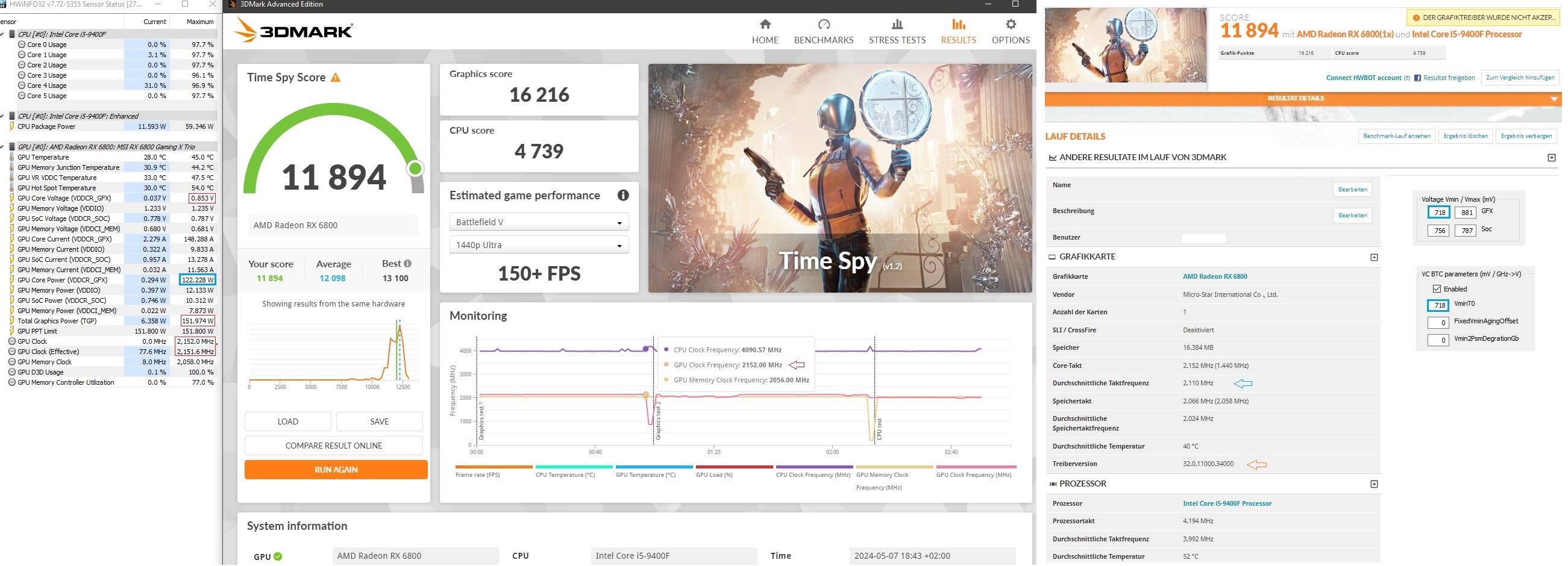Image resolution: width=1568 pixels, height=566 pixels.
Task: Expand ANDERE RESULTATE IM LAUF VON 3DMARK section
Action: pos(1552,158)
